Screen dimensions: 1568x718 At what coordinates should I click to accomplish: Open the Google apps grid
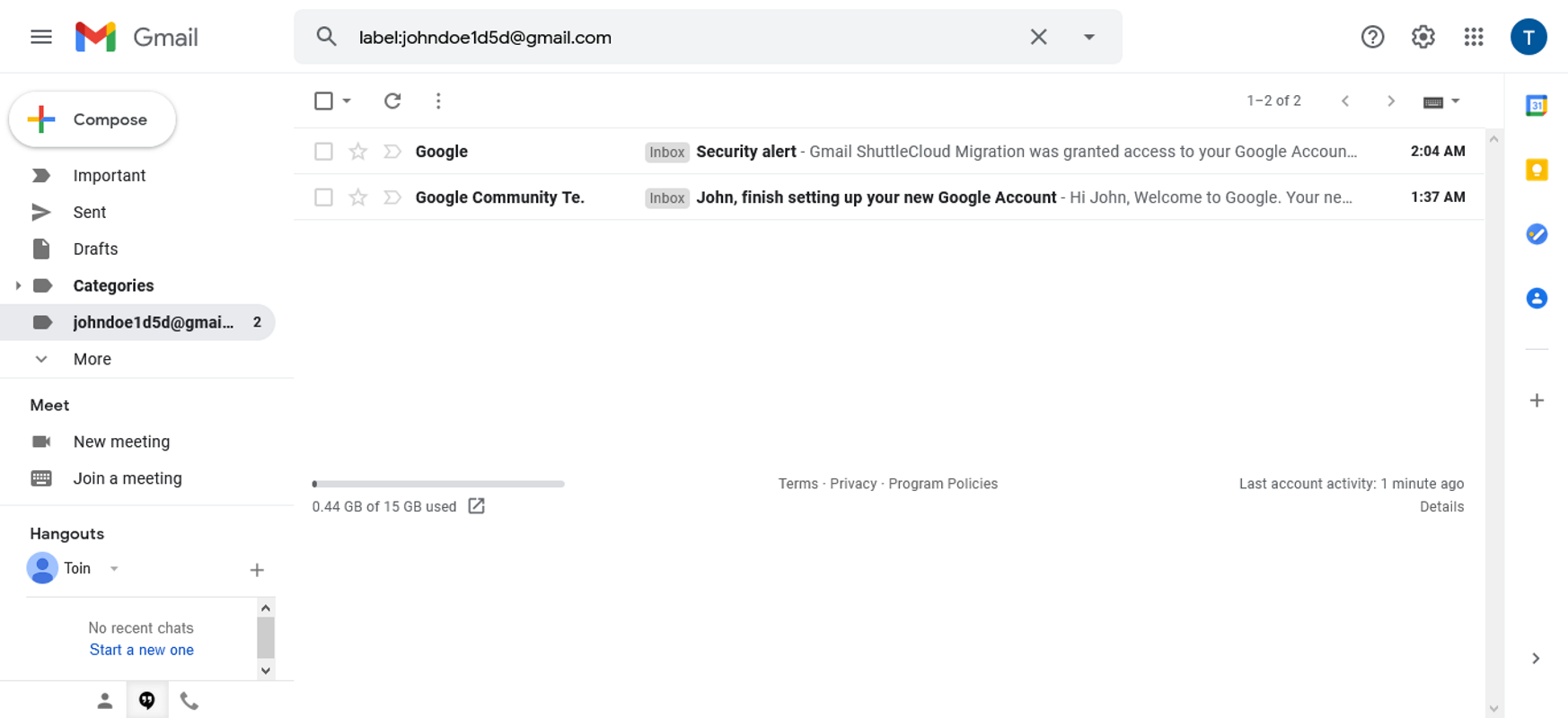1473,37
